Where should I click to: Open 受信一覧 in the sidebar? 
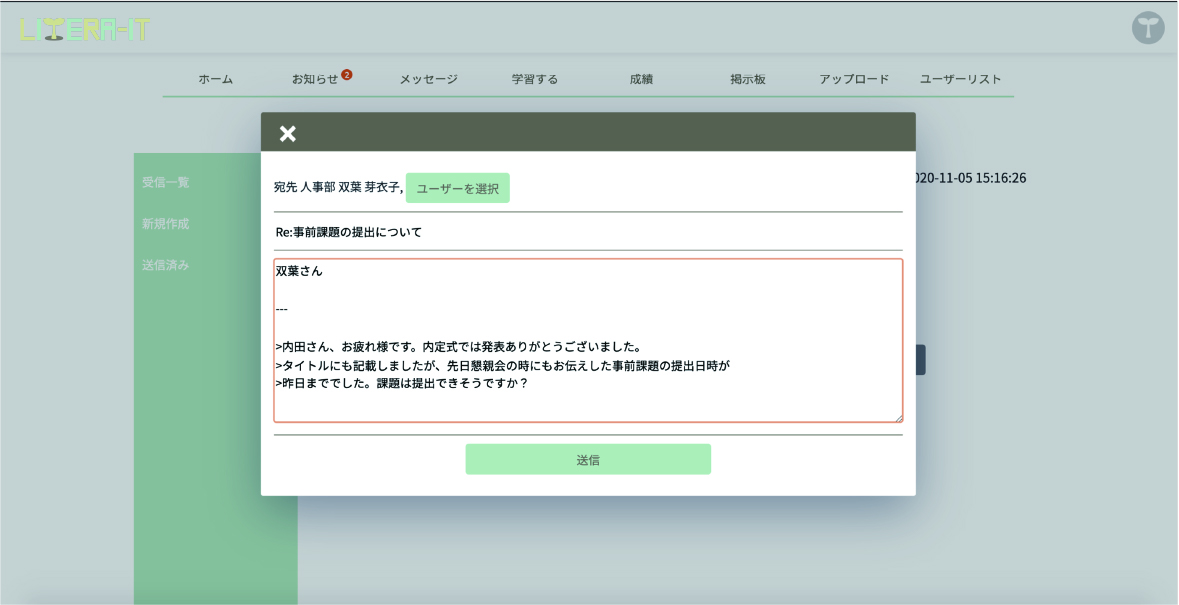coord(165,182)
